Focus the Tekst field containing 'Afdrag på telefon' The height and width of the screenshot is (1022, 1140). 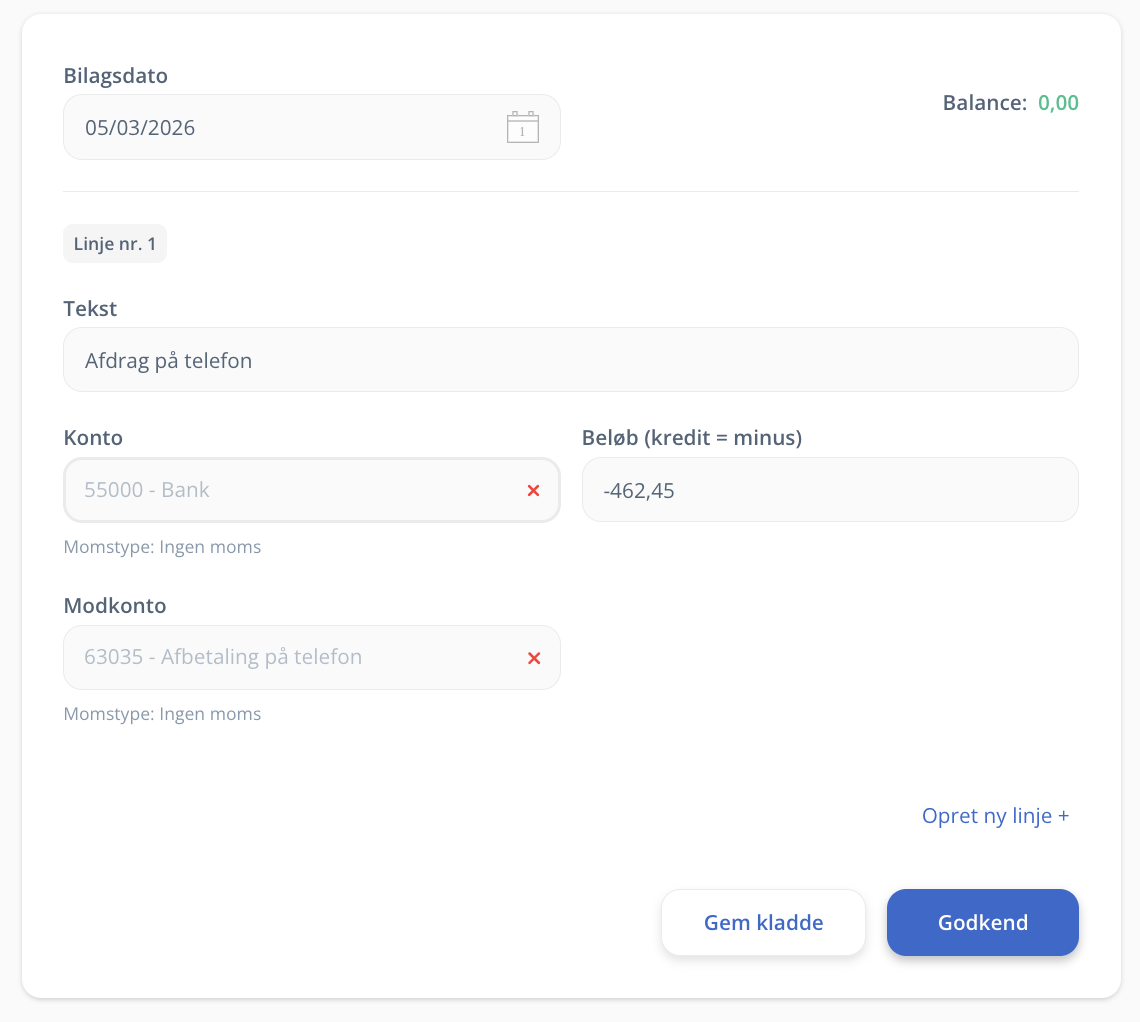pos(570,360)
